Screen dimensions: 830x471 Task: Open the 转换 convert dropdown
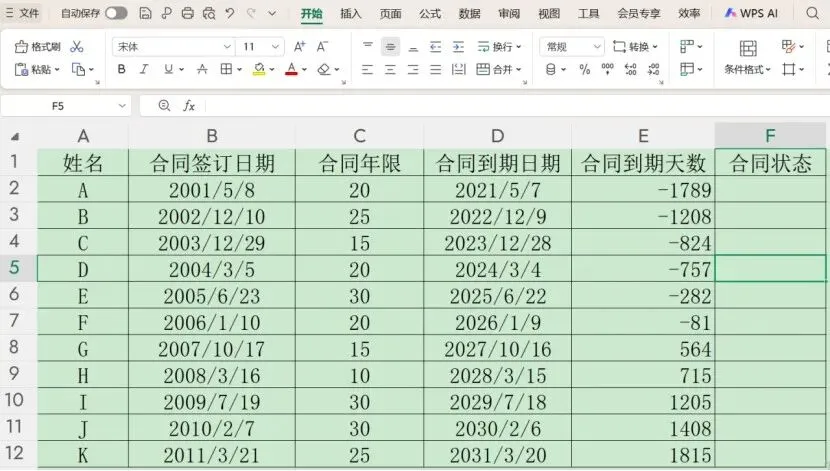(x=635, y=47)
